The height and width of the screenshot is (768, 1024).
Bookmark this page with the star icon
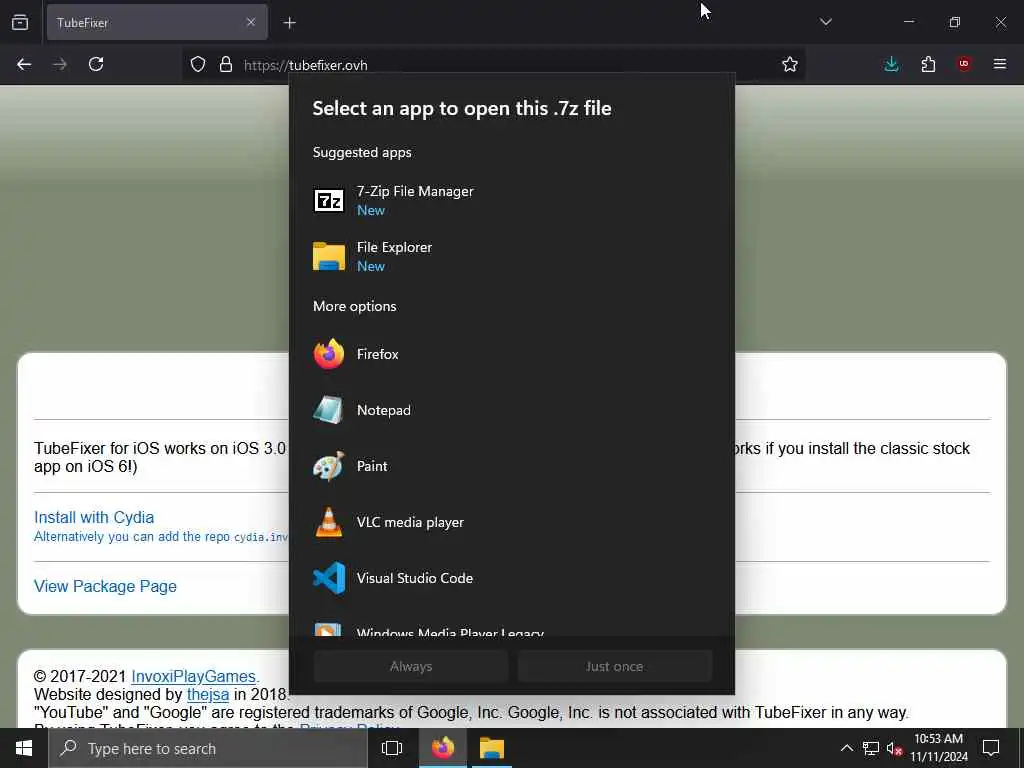[x=790, y=64]
